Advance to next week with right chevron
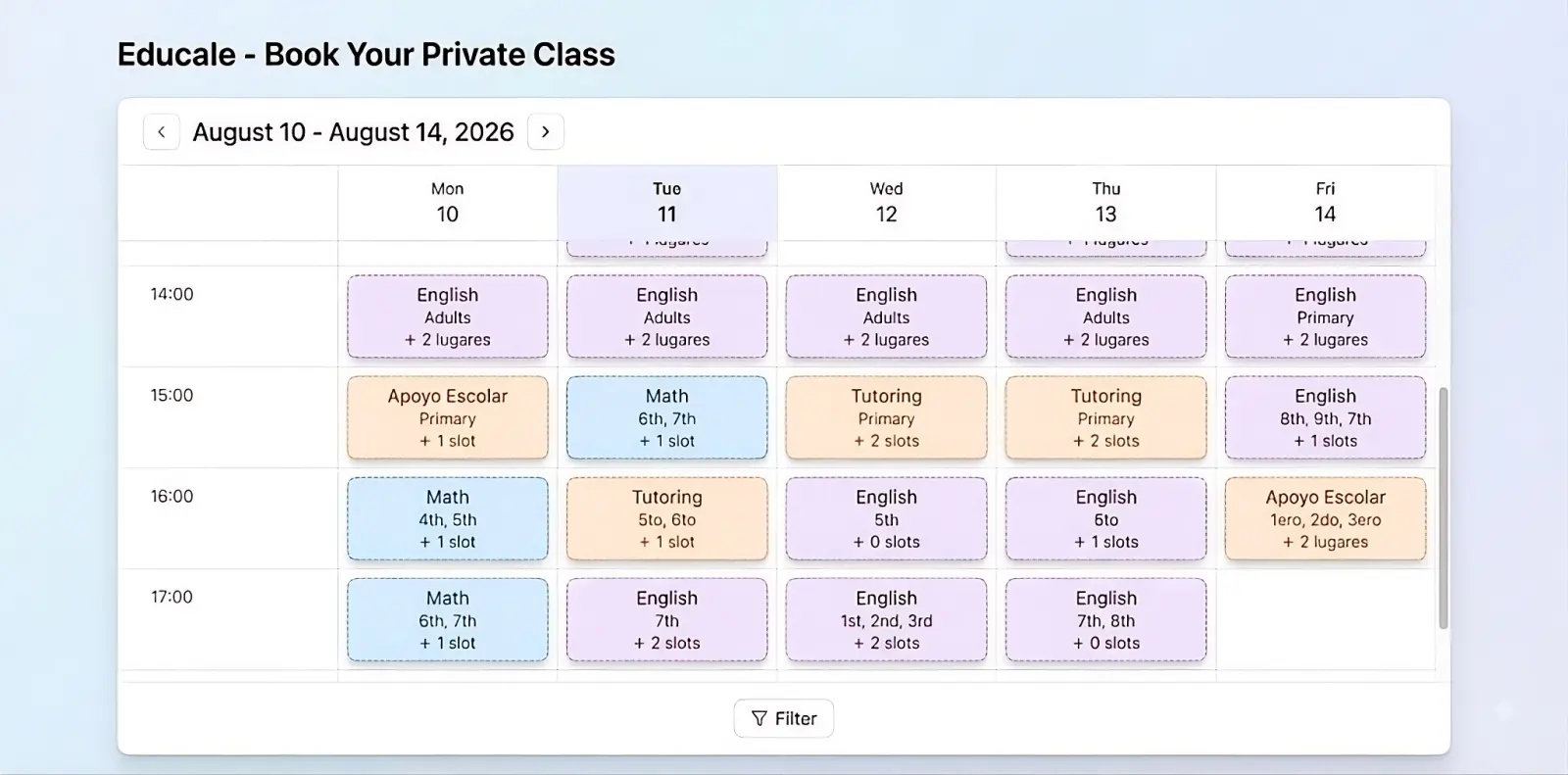Screen dimensions: 1568x775 (x=546, y=131)
